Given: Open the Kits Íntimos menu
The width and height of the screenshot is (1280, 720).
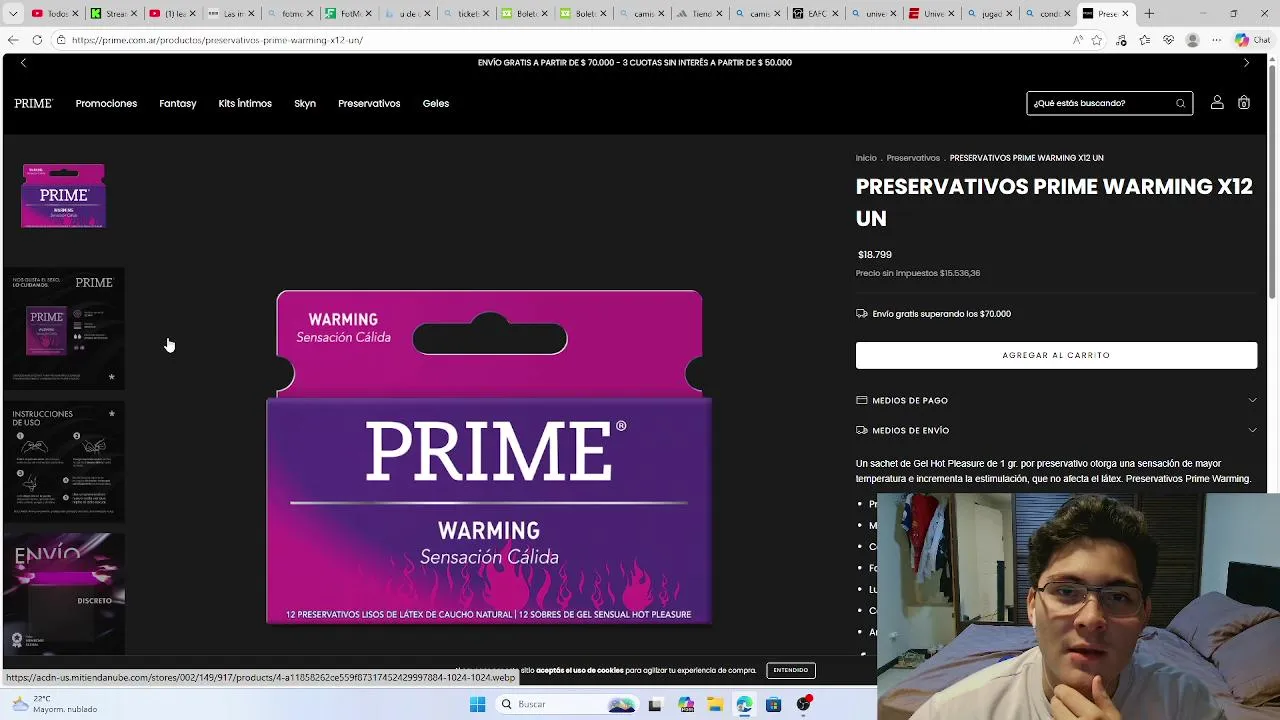Looking at the screenshot, I should click(245, 103).
